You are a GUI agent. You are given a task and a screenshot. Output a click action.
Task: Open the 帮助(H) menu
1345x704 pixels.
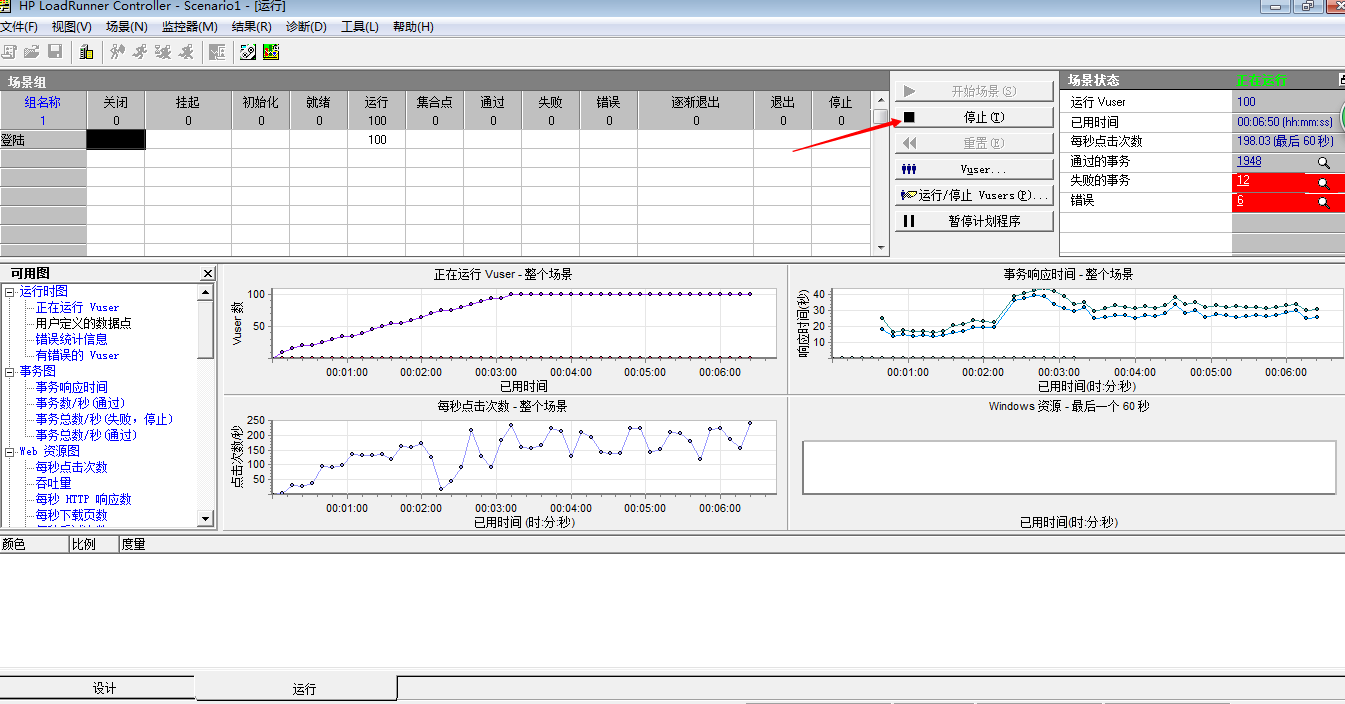(413, 27)
